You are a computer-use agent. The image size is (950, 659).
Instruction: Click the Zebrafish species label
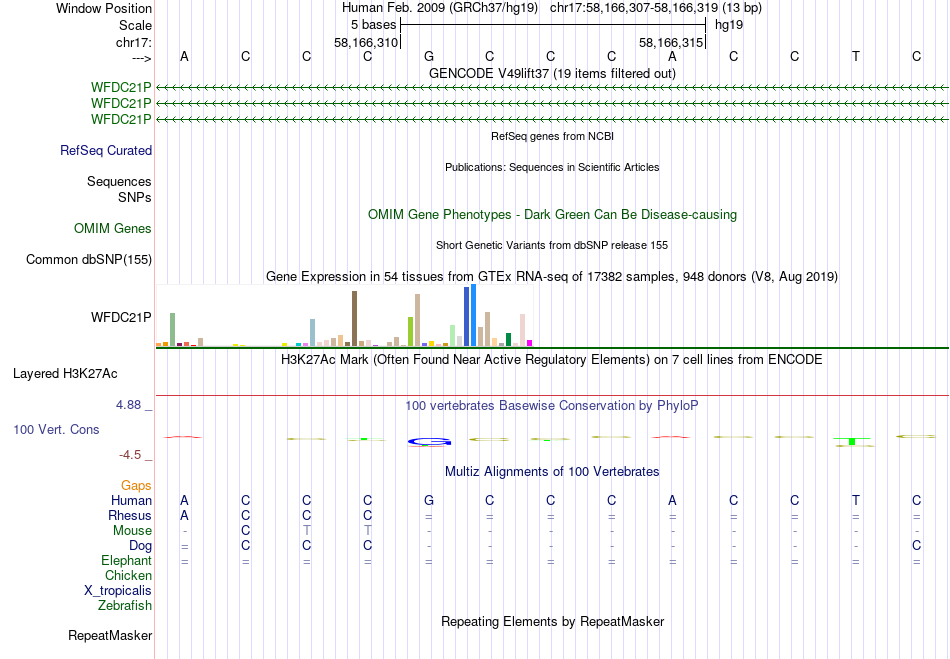coord(125,605)
